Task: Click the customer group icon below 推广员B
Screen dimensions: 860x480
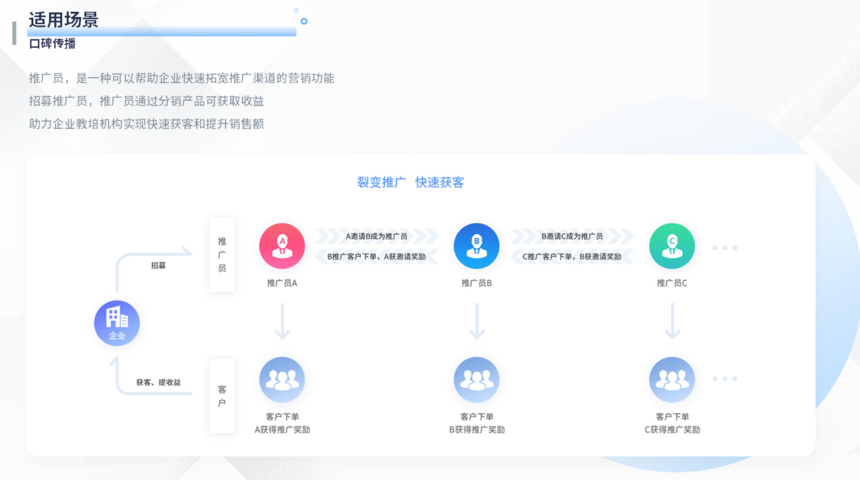Action: click(476, 379)
